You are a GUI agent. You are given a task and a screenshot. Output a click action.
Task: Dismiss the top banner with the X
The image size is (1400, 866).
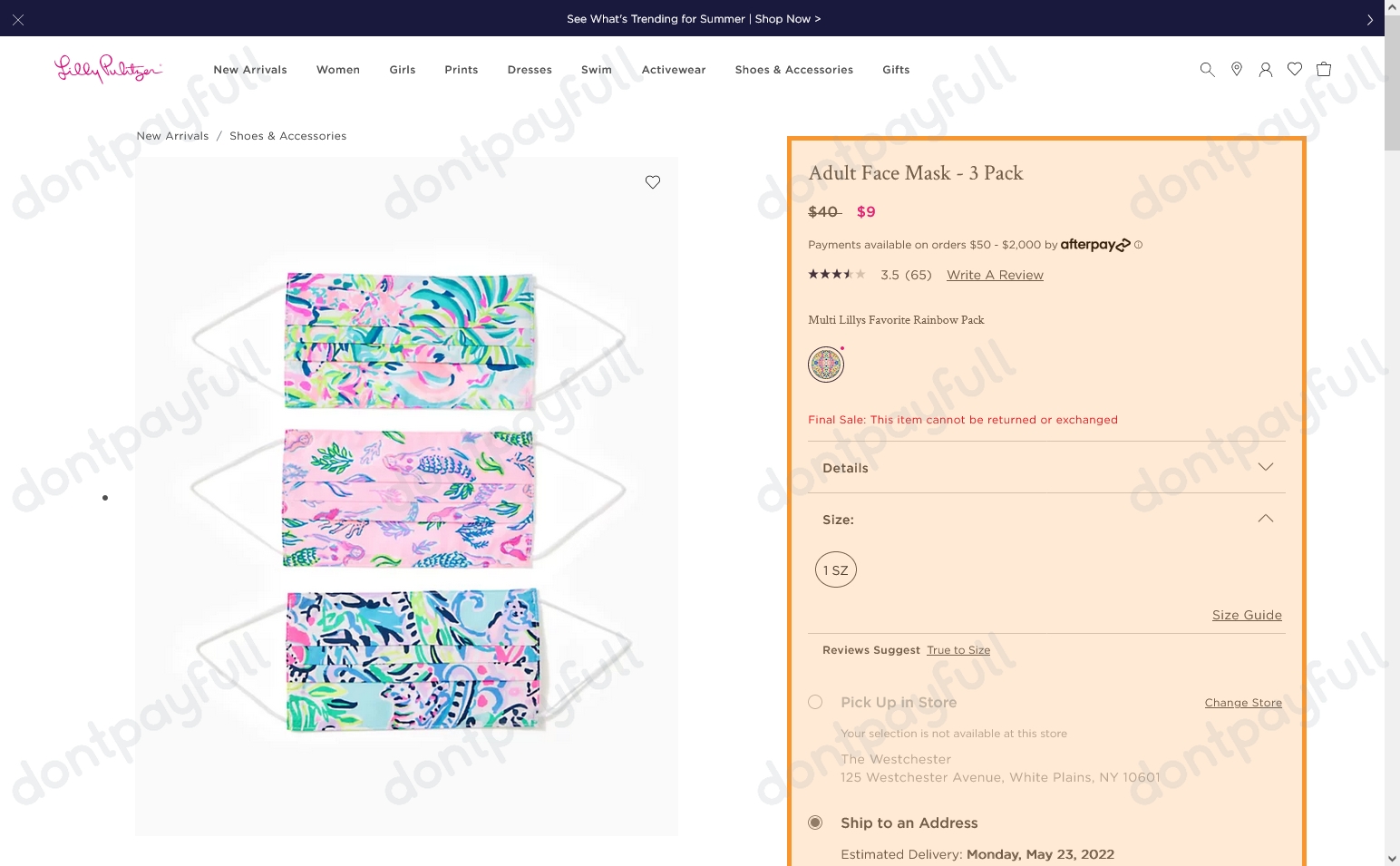pos(17,18)
